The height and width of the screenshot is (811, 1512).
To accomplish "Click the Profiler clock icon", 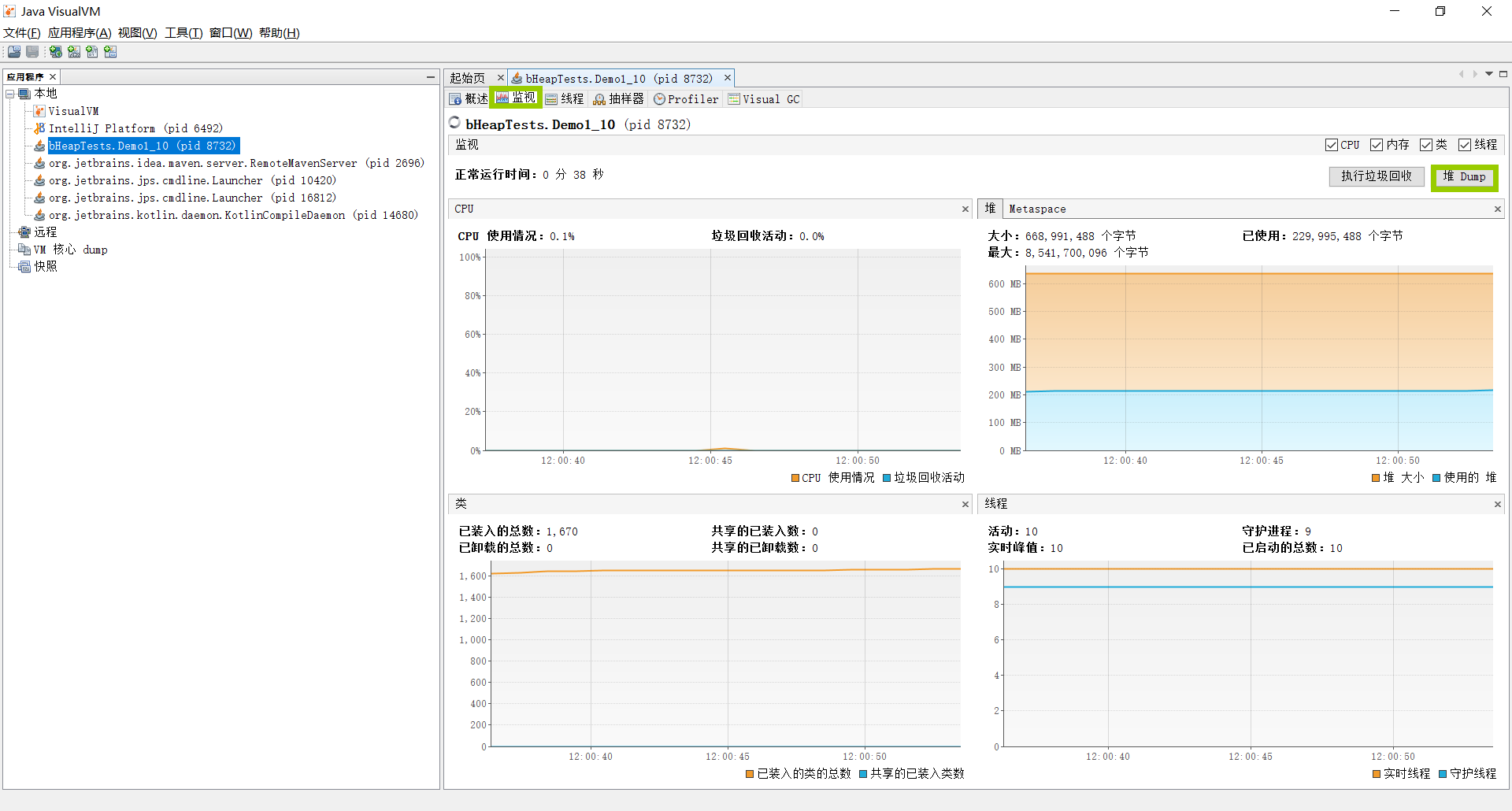I will [659, 99].
